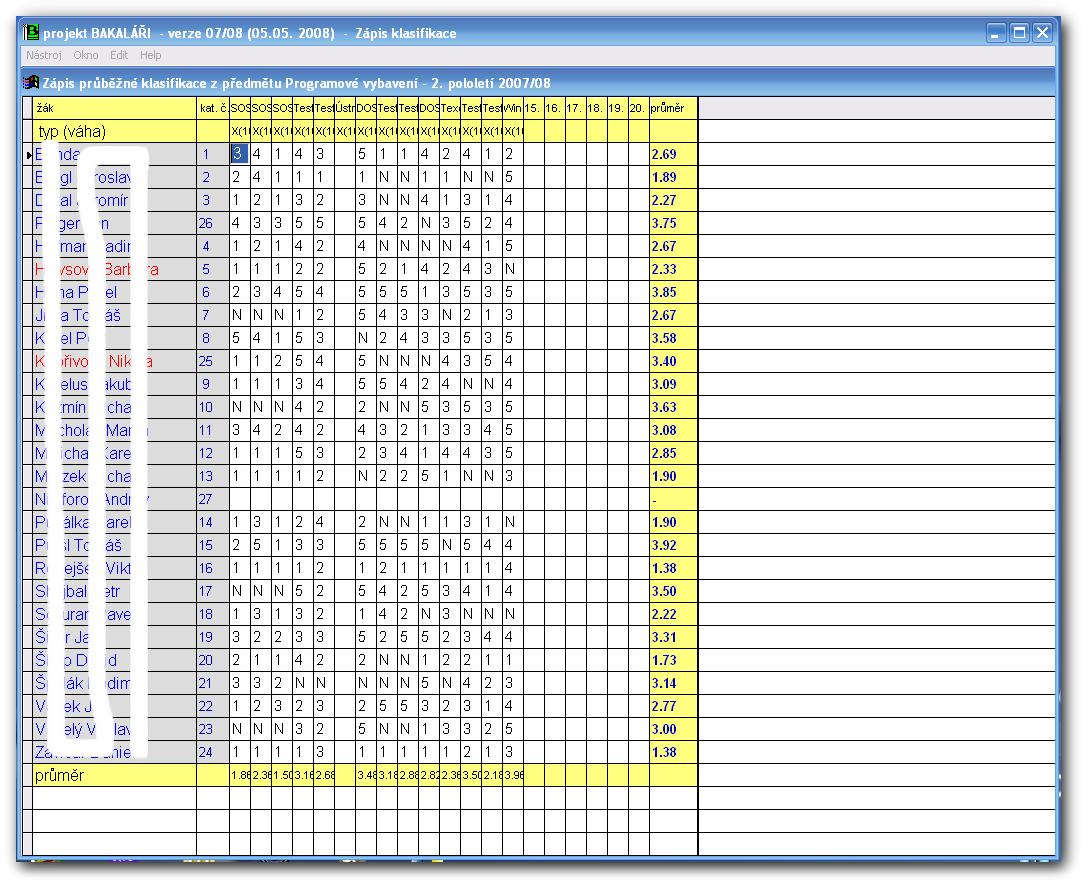Image resolution: width=1085 pixels, height=886 pixels.
Task: Click average value 3.75
Action: click(664, 223)
